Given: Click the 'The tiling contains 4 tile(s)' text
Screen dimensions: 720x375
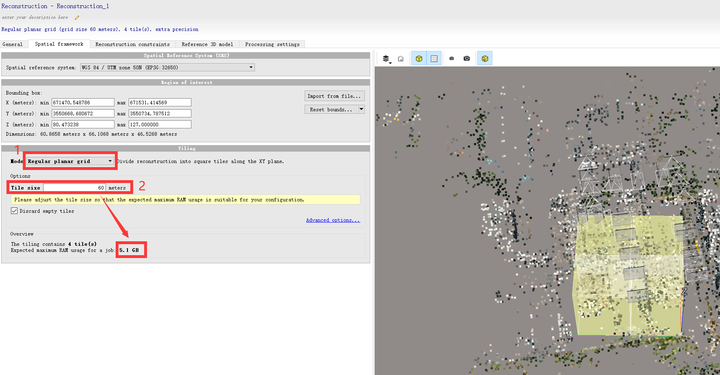Looking at the screenshot, I should coord(54,244).
